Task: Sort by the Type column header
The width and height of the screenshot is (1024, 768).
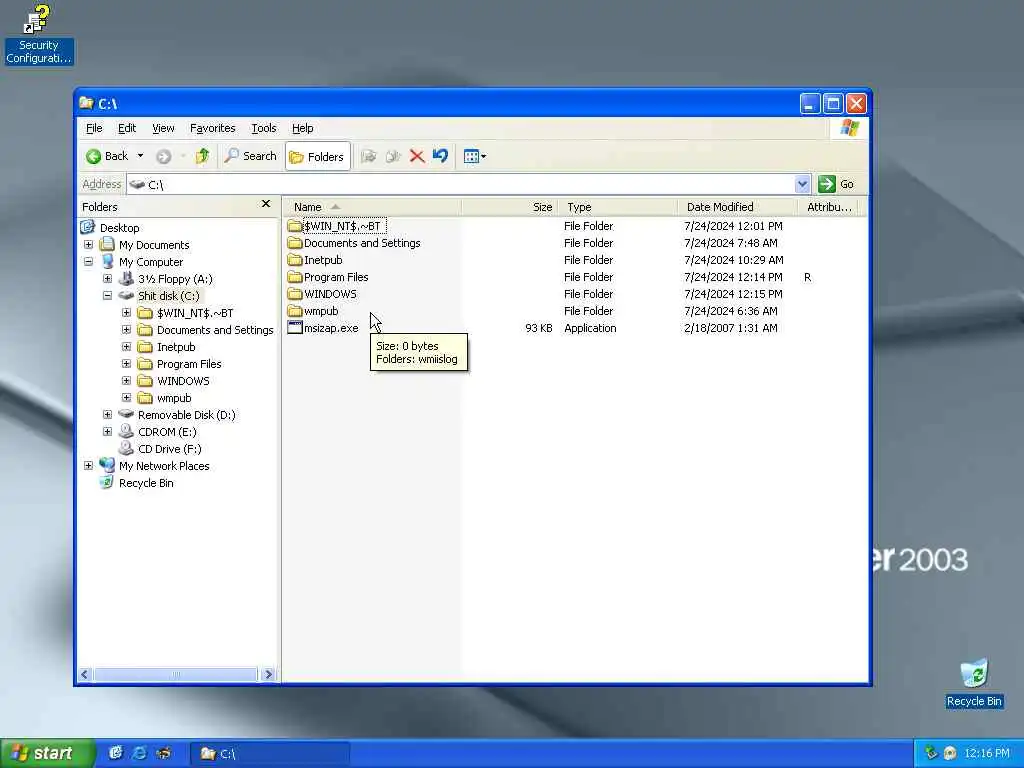Action: tap(617, 207)
